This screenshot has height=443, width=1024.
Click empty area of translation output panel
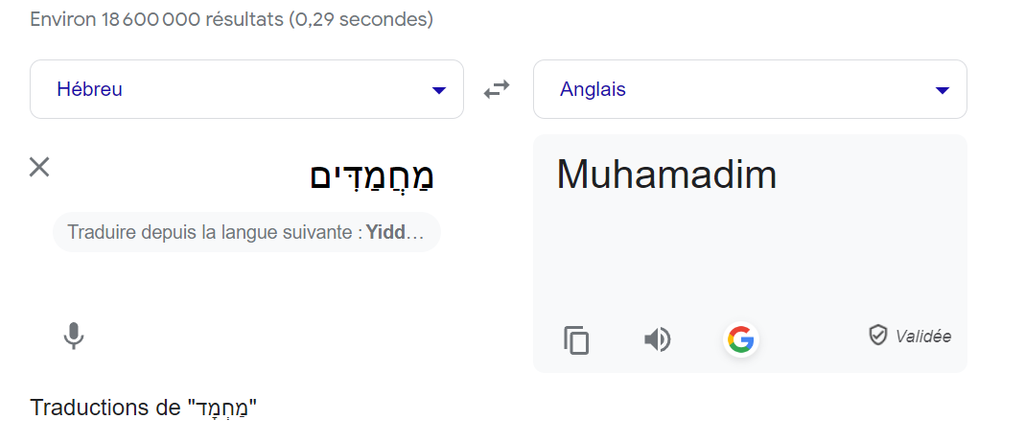(x=750, y=260)
